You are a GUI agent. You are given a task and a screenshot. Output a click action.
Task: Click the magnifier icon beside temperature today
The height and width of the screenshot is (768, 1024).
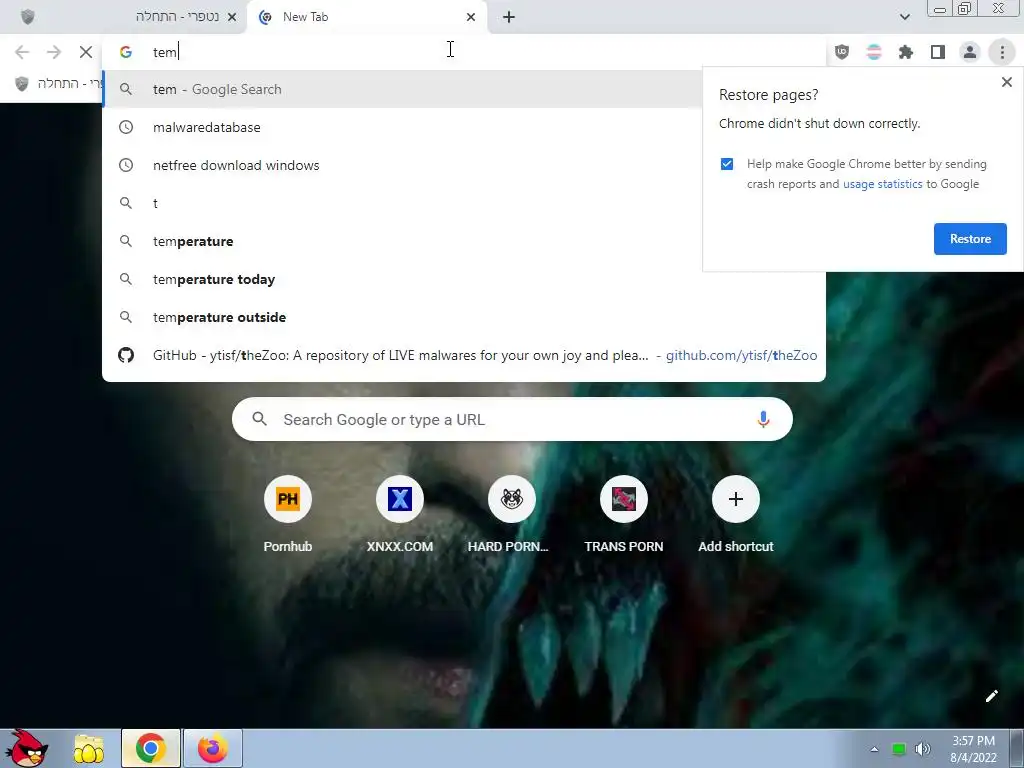(126, 279)
